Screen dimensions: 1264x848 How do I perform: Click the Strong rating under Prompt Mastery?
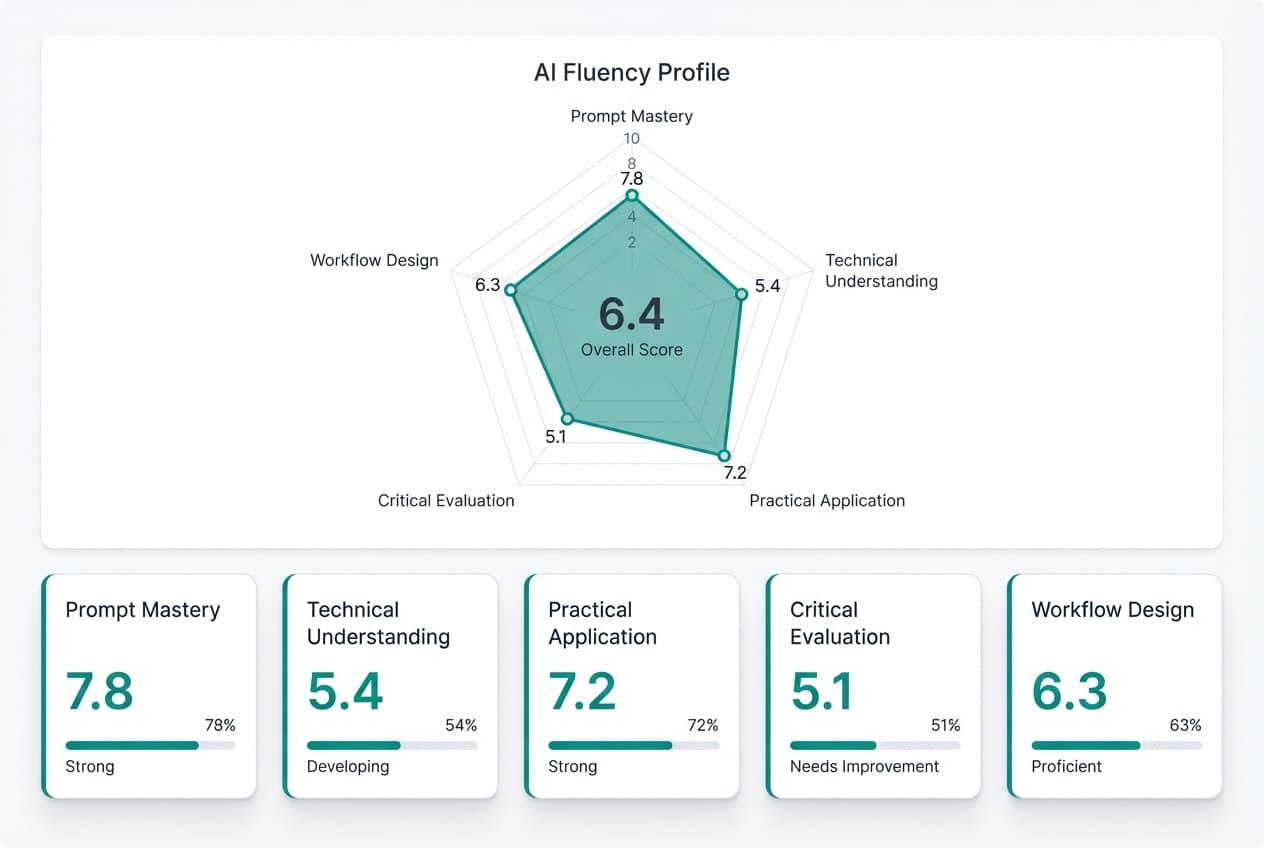[90, 767]
